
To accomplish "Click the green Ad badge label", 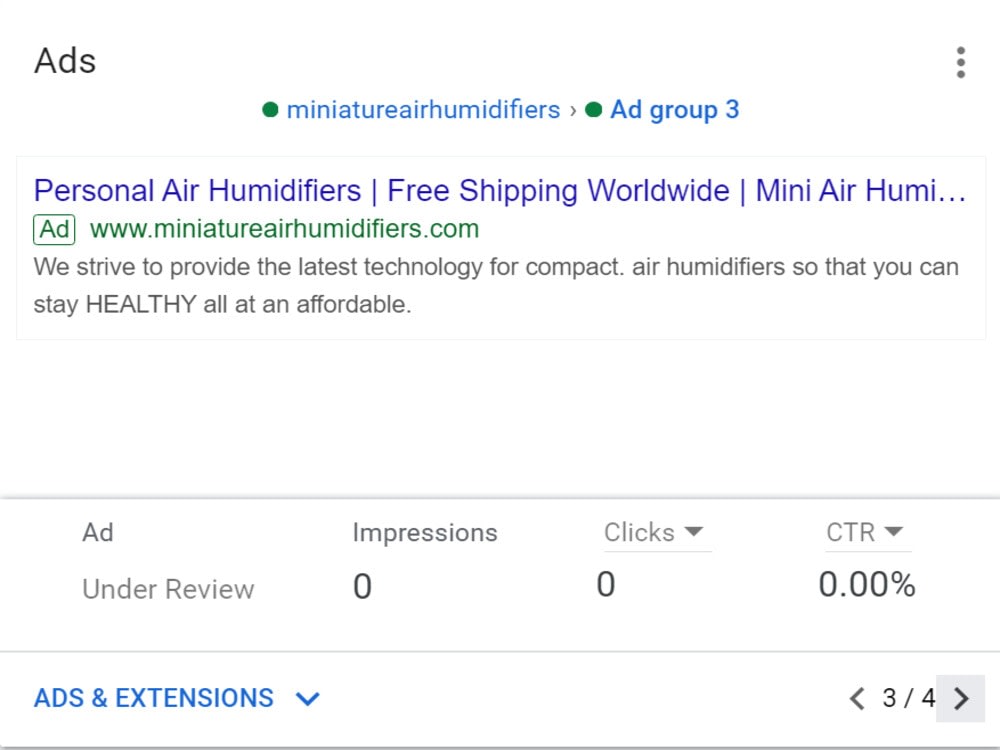I will 54,230.
